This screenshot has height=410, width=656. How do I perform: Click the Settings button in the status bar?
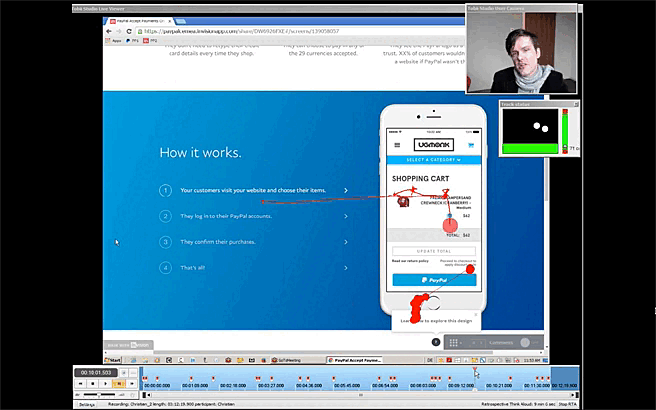click(87, 405)
